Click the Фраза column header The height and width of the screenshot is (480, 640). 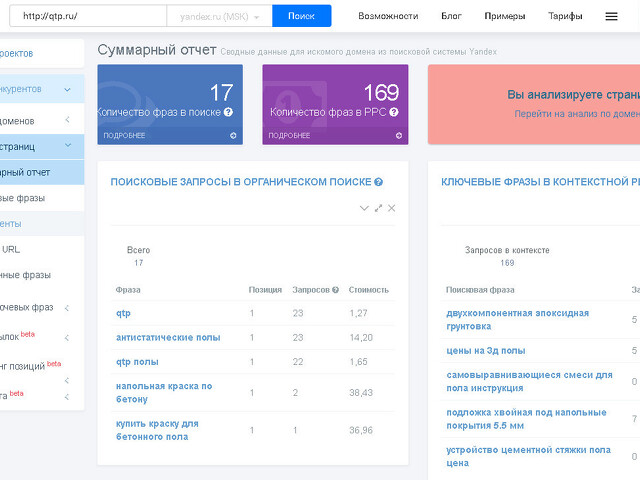tap(128, 290)
